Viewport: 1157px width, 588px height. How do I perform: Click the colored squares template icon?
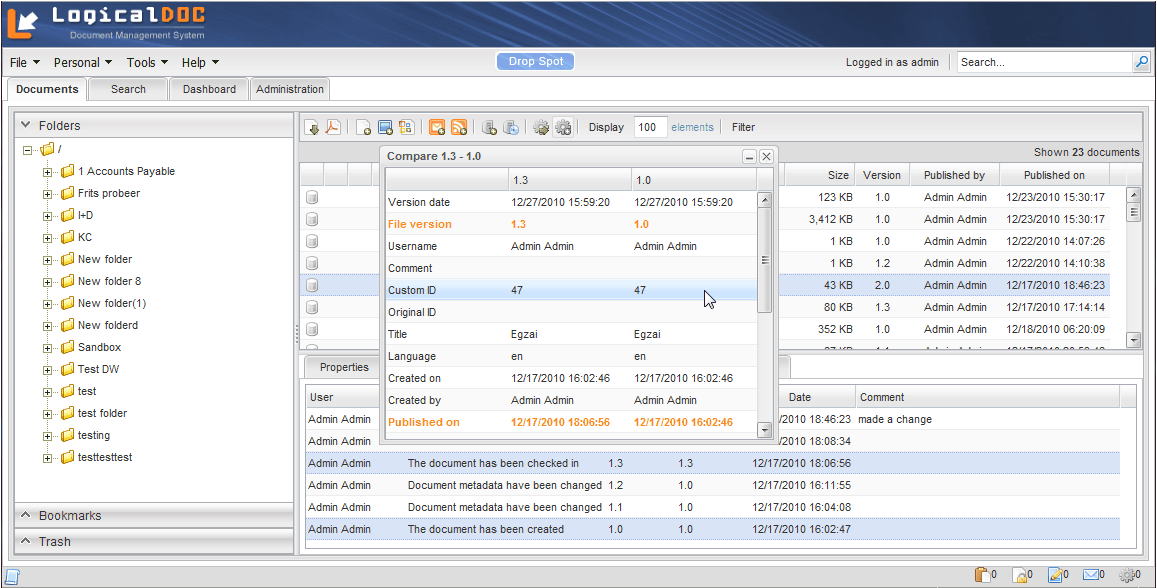click(406, 128)
